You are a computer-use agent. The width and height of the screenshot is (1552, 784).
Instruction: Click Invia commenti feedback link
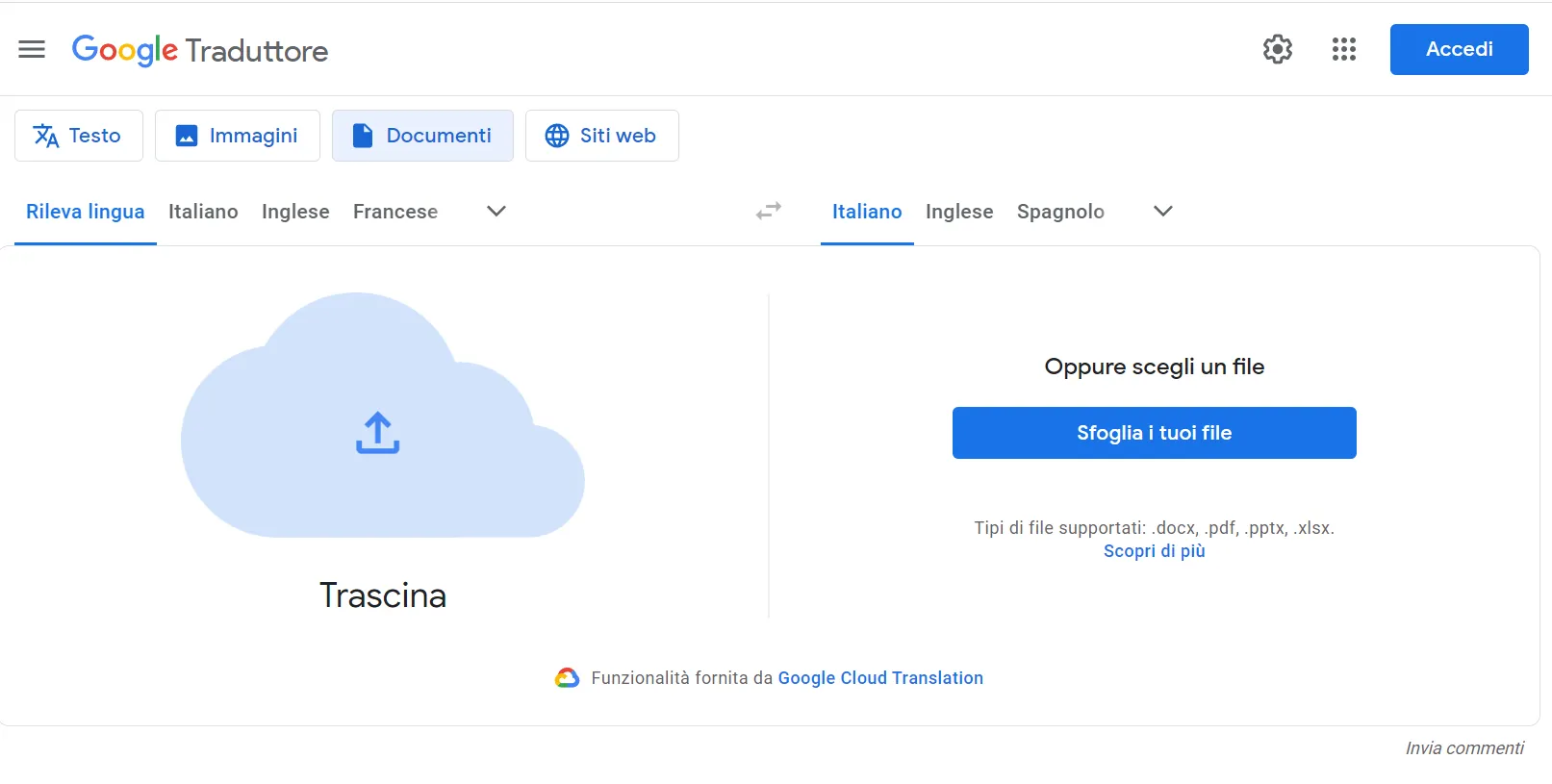coord(1464,748)
